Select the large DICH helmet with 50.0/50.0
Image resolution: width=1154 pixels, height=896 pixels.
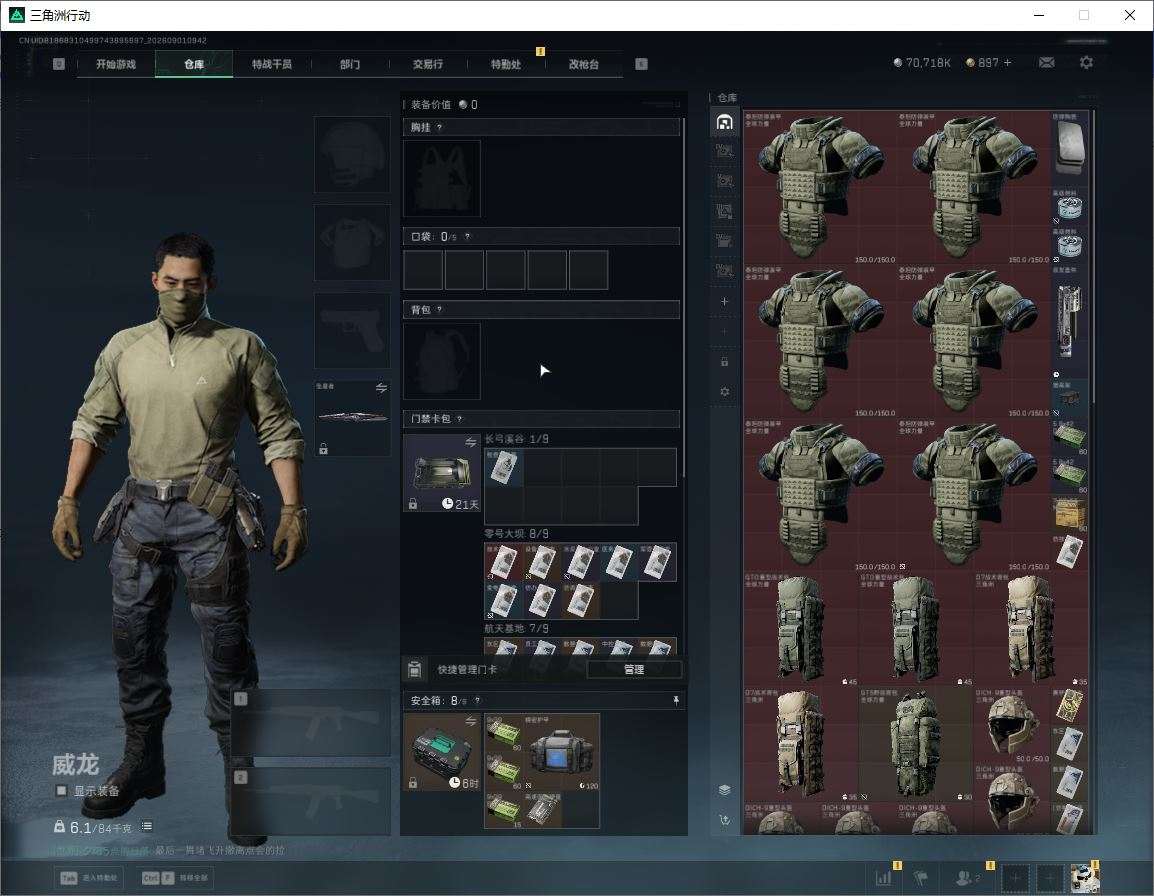point(1012,724)
